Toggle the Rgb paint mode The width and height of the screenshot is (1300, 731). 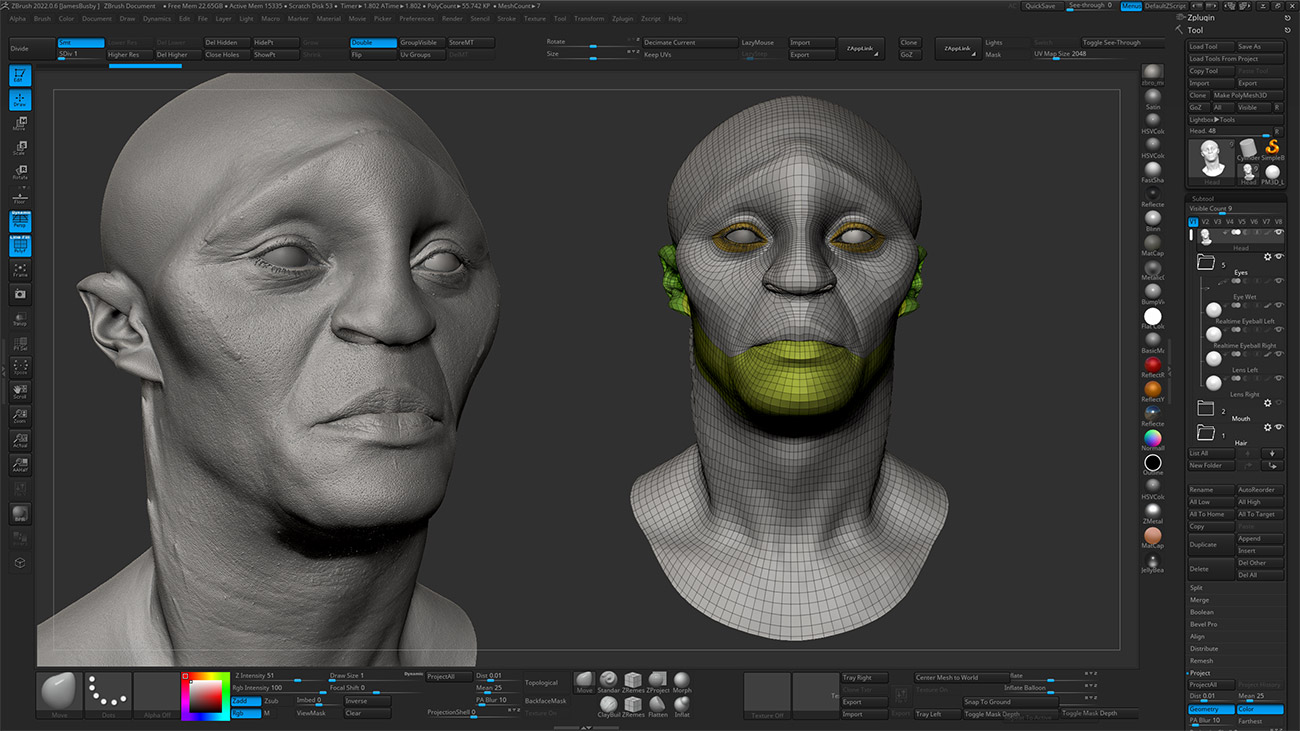click(246, 713)
